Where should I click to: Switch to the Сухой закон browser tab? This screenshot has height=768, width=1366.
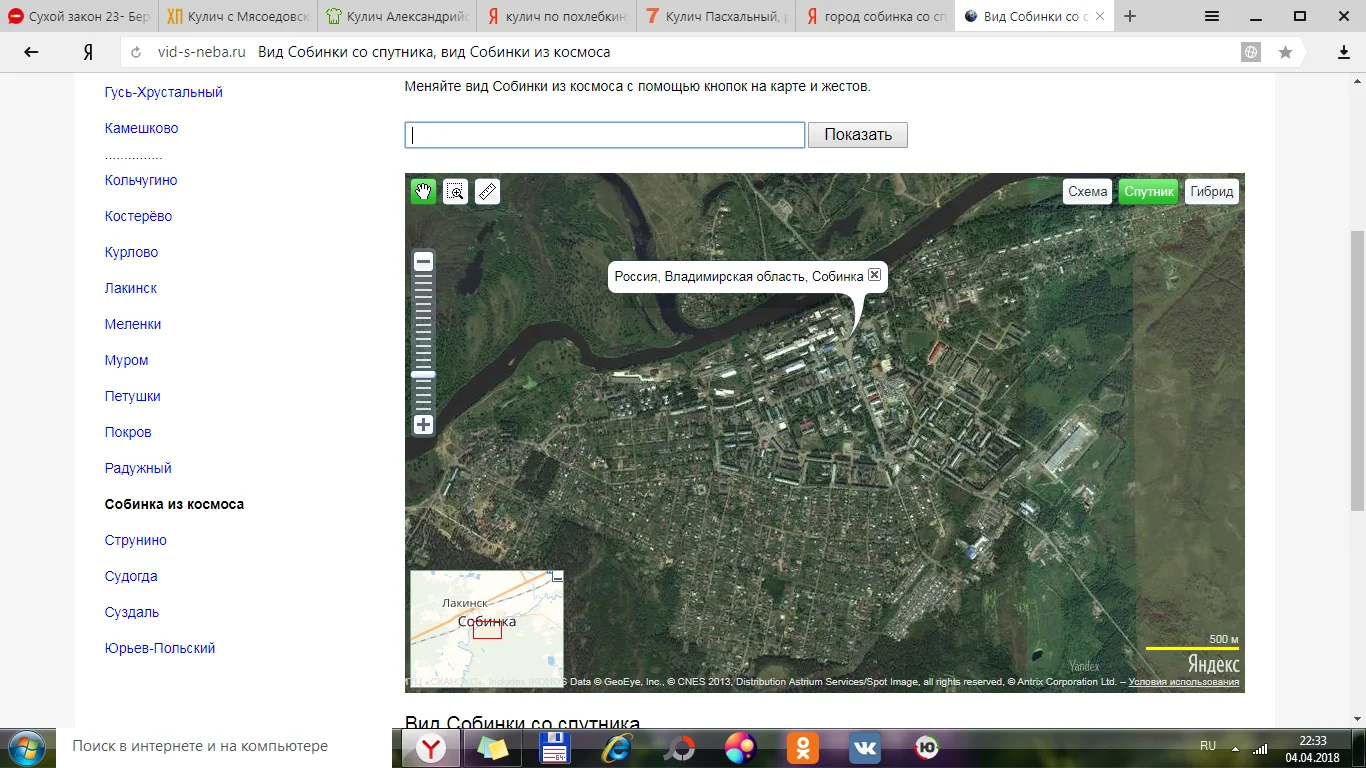point(78,17)
